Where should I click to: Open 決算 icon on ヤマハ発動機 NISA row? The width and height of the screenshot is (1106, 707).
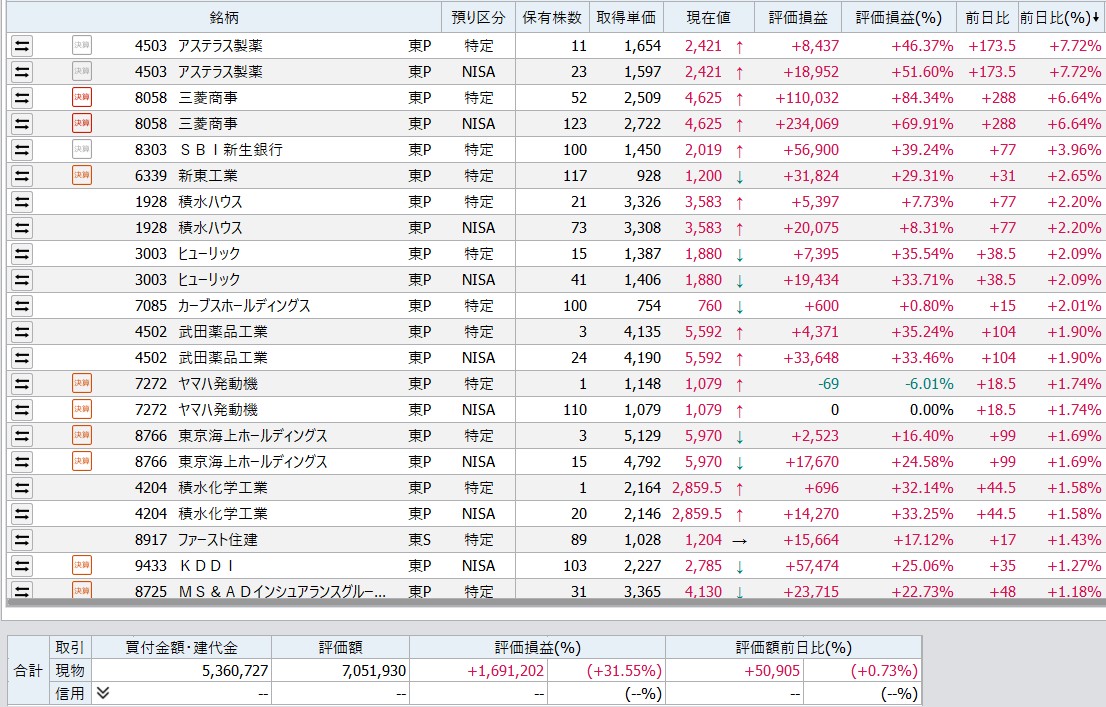[82, 409]
